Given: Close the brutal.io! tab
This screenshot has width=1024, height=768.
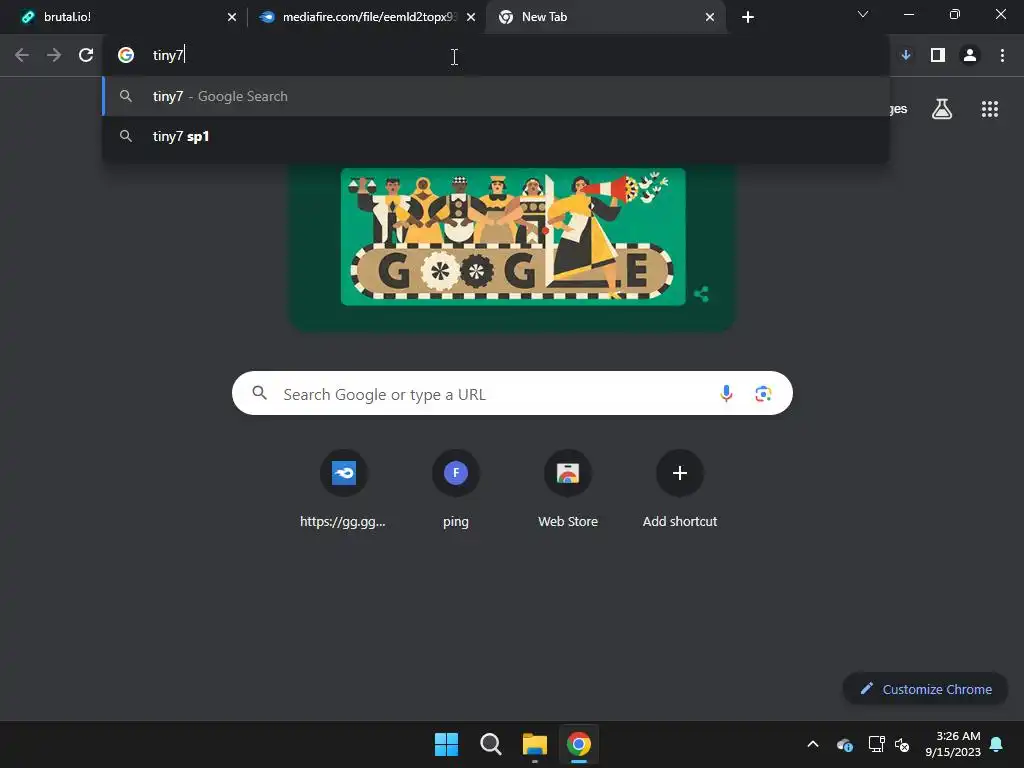Looking at the screenshot, I should coord(232,17).
